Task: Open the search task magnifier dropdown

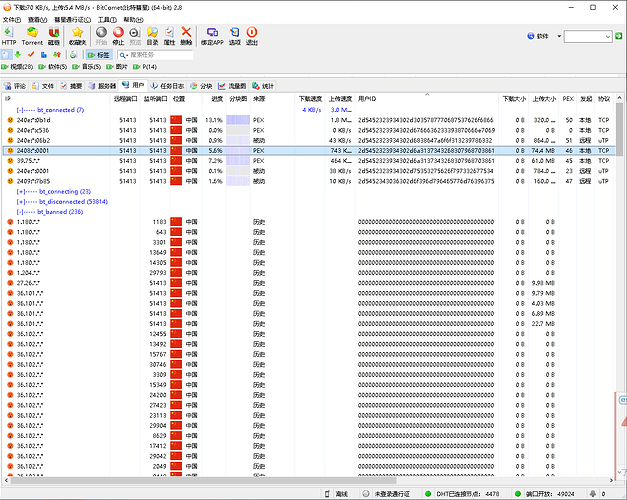Action: point(123,55)
